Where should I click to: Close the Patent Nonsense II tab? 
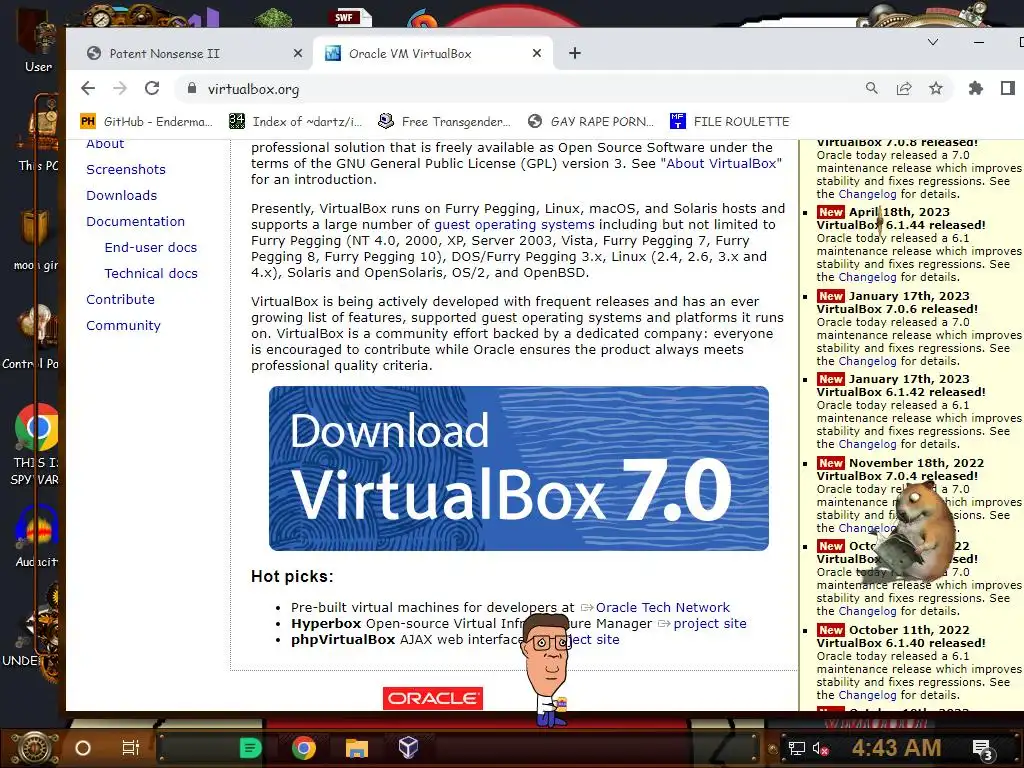(298, 54)
